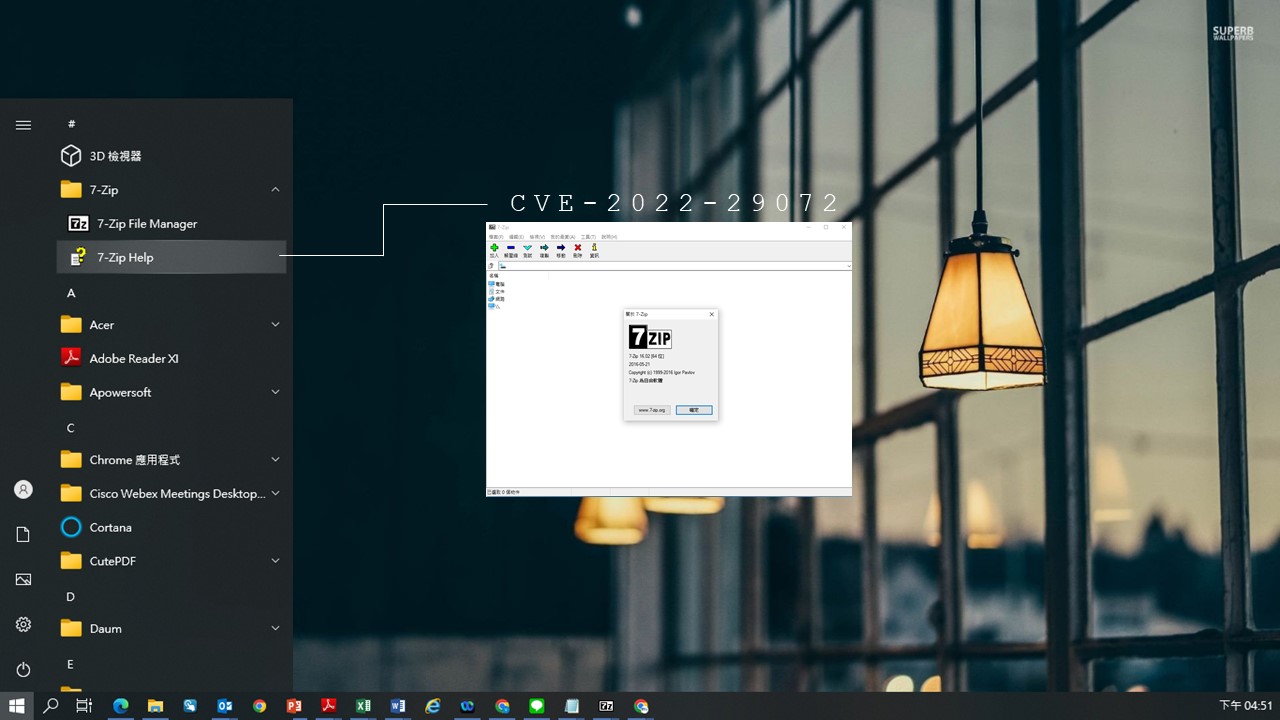This screenshot has height=720, width=1280.
Task: Open File Explorer from the taskbar
Action: click(x=155, y=706)
